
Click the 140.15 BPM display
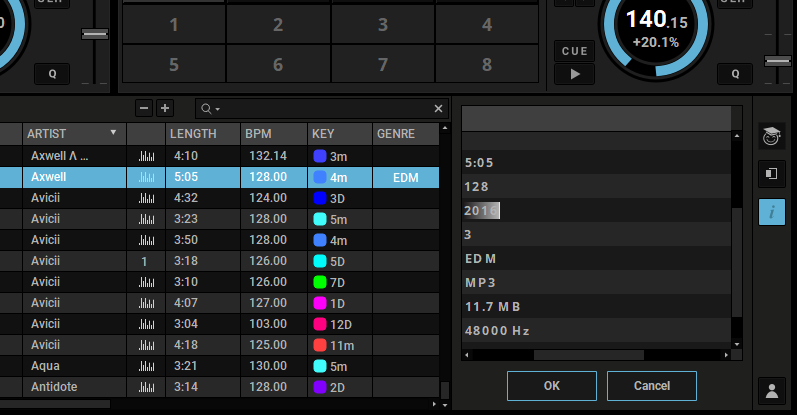click(x=656, y=20)
